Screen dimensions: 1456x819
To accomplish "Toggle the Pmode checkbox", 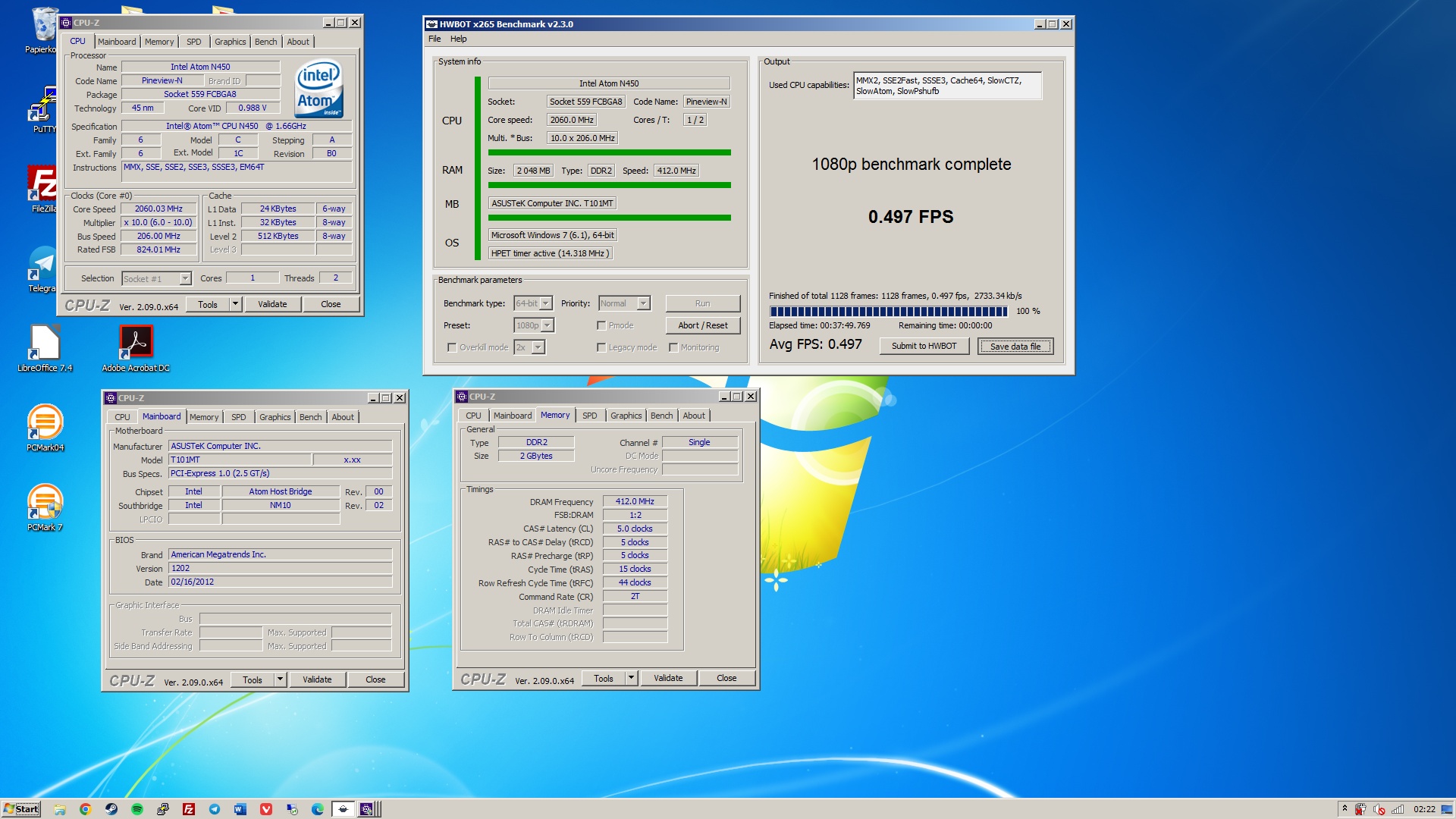I will (x=601, y=325).
